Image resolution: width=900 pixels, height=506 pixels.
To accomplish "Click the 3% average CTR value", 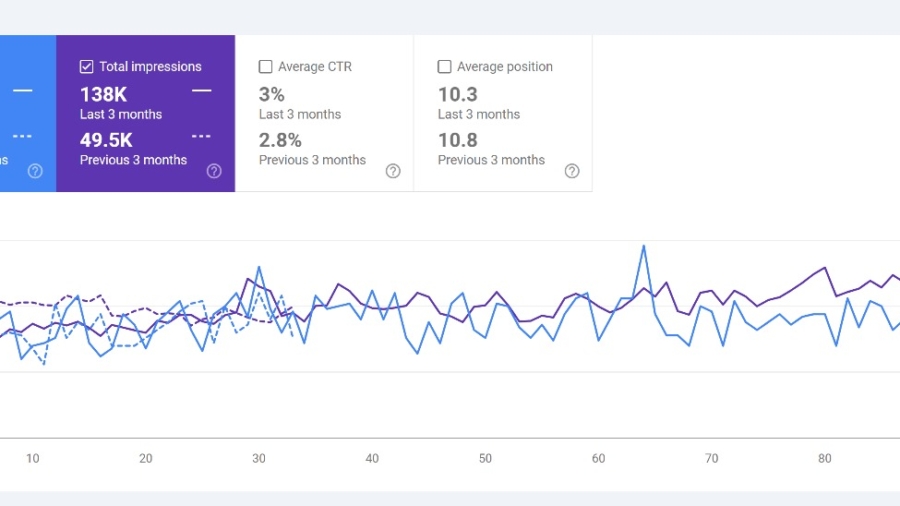I will (x=272, y=95).
